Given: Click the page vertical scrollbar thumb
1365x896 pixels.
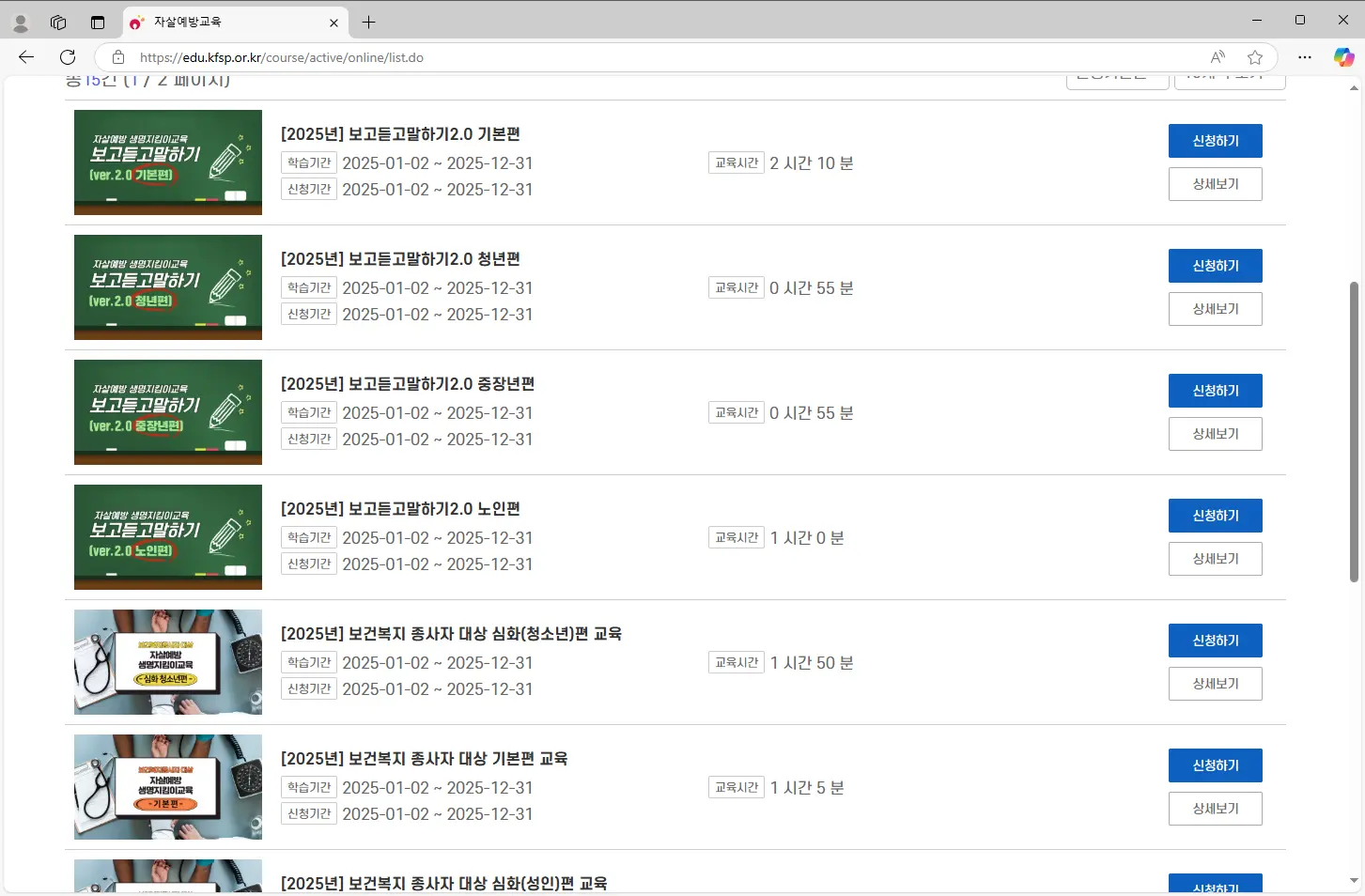Looking at the screenshot, I should [1354, 432].
